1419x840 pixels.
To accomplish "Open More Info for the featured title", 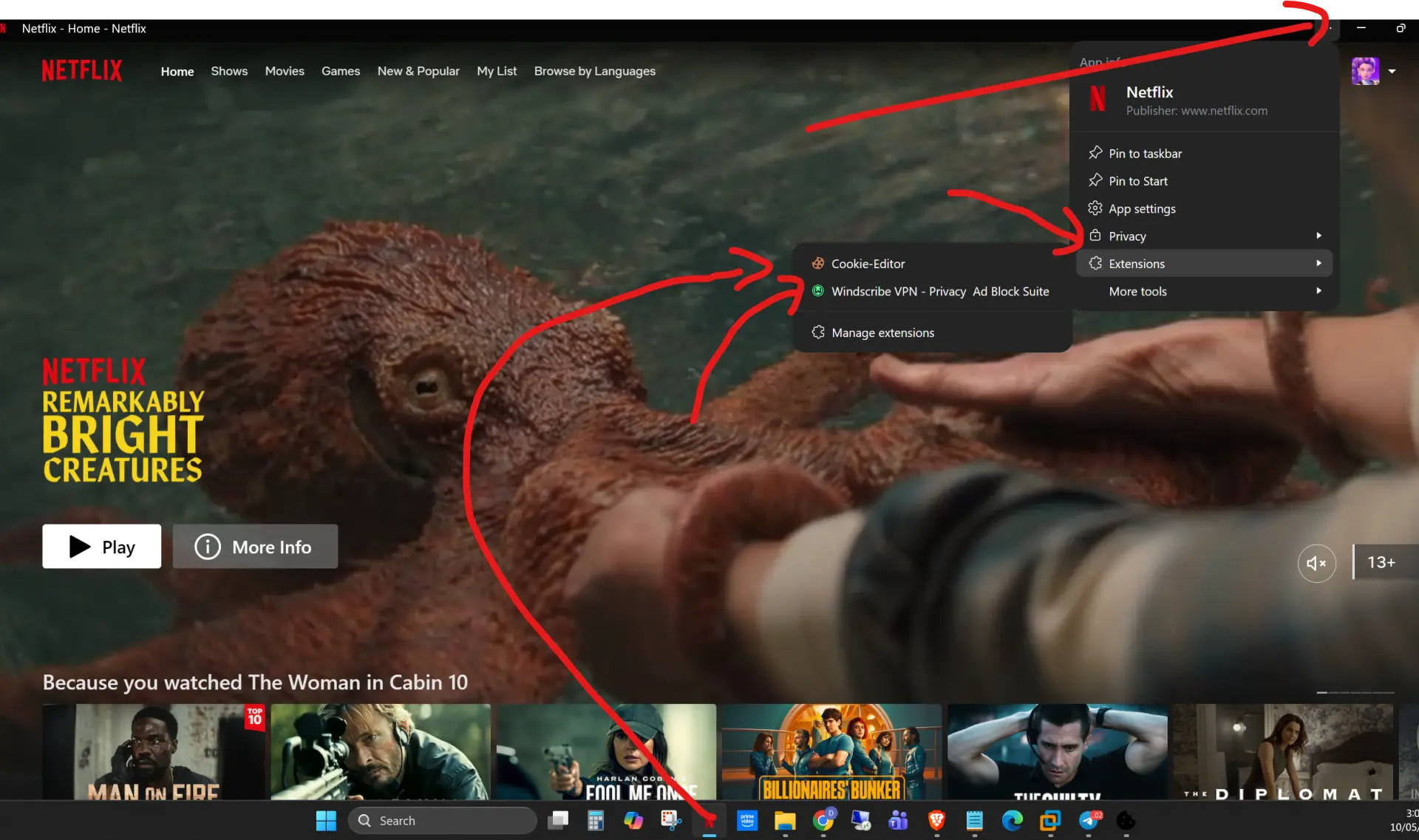I will point(255,547).
